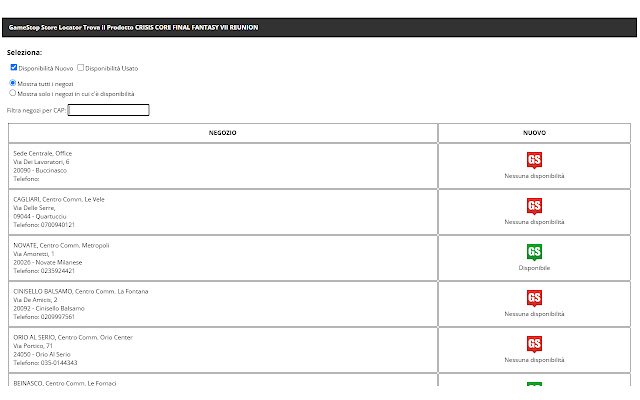Click the 24050 - Orio Al Serio text
This screenshot has height=400, width=640.
42,355
